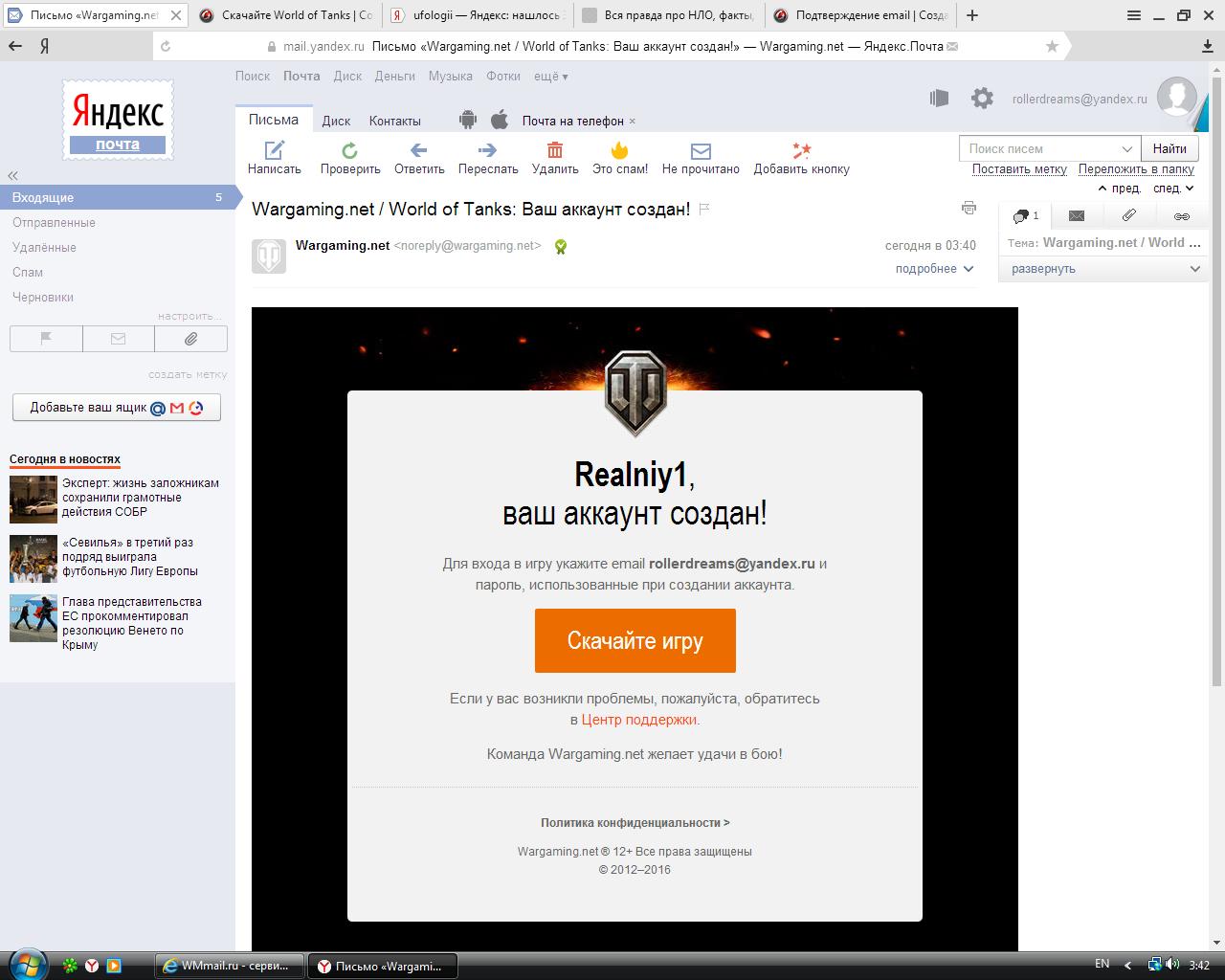Open the Черновики folder
Image resolution: width=1225 pixels, height=980 pixels.
click(43, 297)
